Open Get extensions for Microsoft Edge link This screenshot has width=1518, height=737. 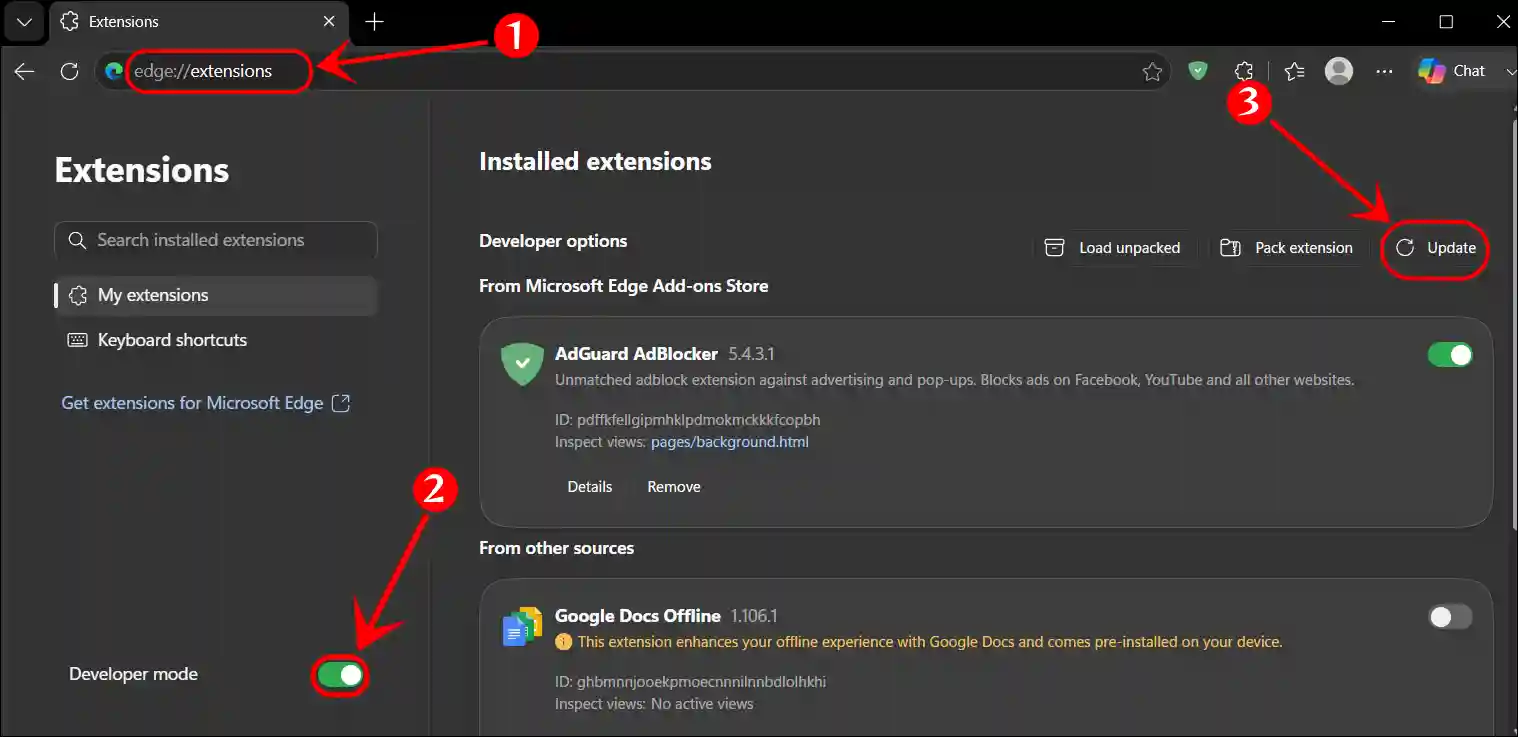pyautogui.click(x=206, y=403)
